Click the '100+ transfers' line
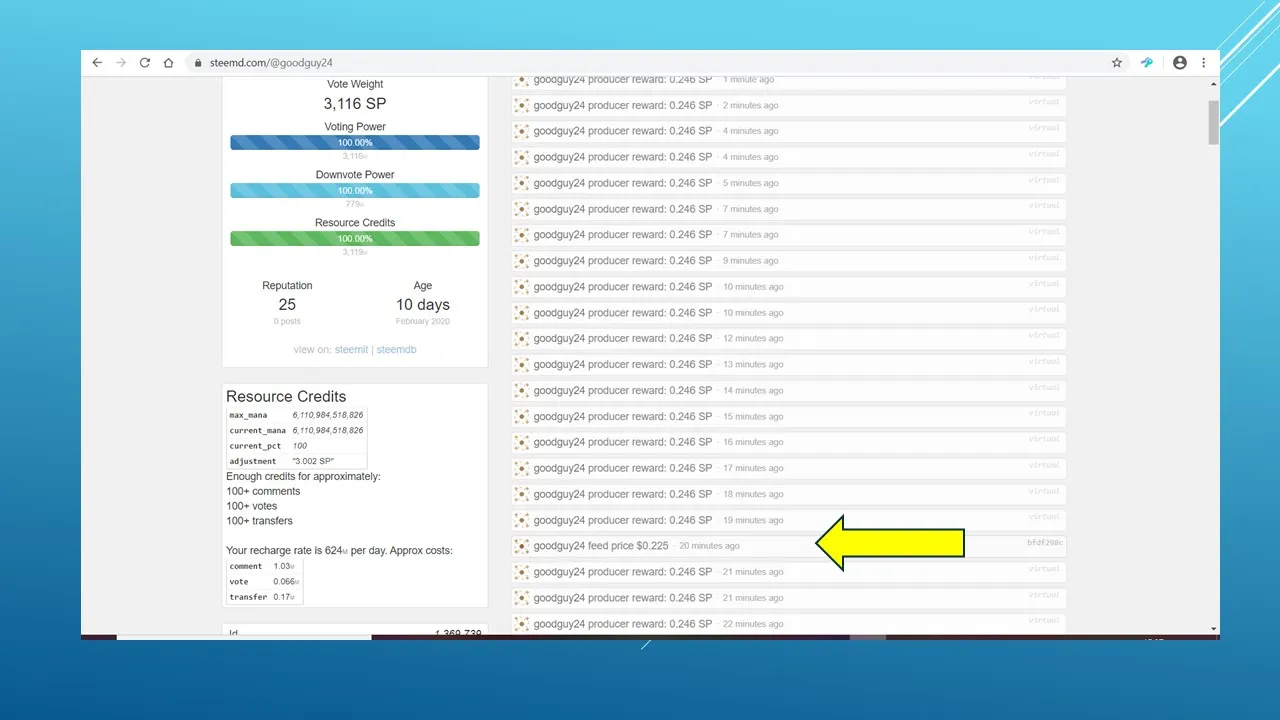Image resolution: width=1280 pixels, height=720 pixels. tap(259, 521)
